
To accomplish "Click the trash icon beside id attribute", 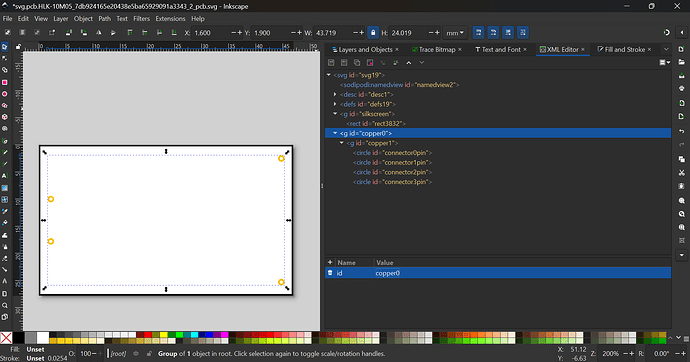I will click(x=330, y=273).
